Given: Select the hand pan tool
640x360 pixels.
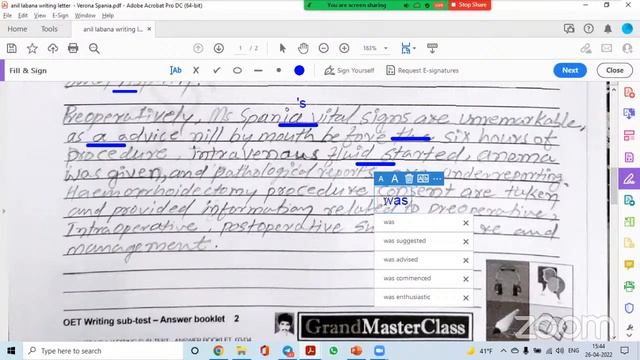Looking at the screenshot, I should pyautogui.click(x=303, y=49).
